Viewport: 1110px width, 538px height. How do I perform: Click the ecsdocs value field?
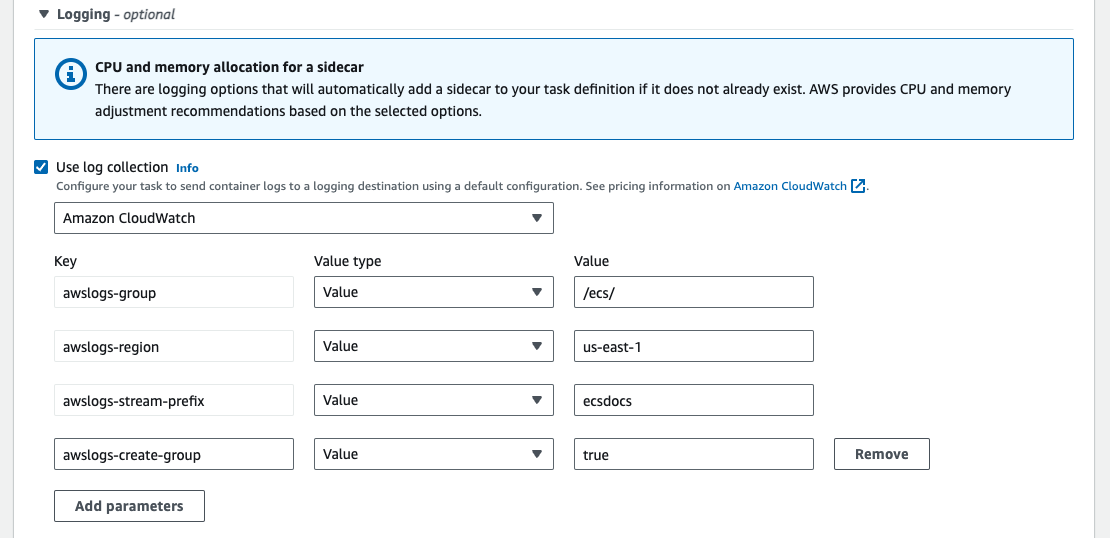pos(694,400)
